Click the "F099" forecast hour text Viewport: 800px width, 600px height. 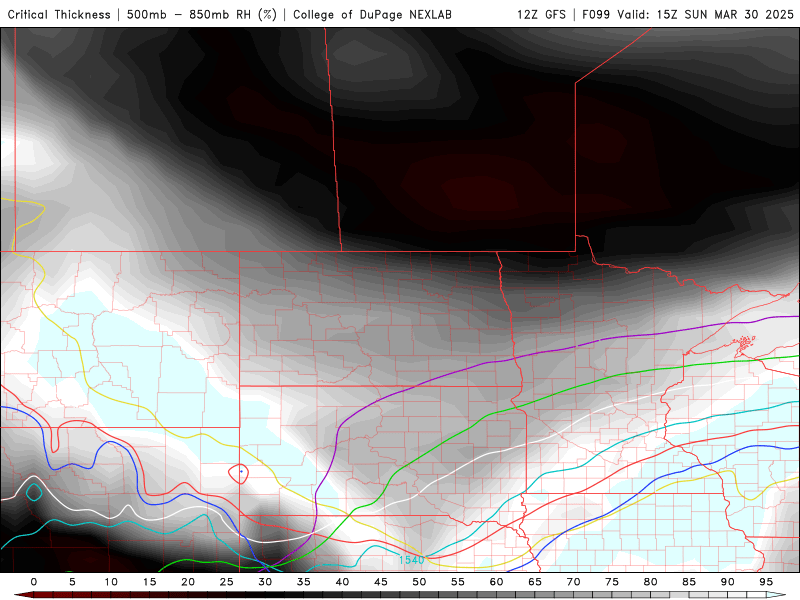(596, 14)
